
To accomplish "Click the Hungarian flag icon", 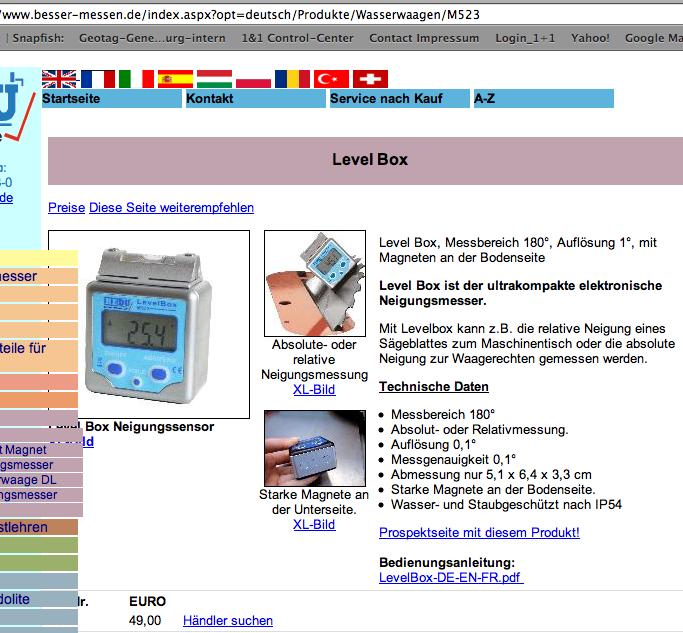I will 214,79.
